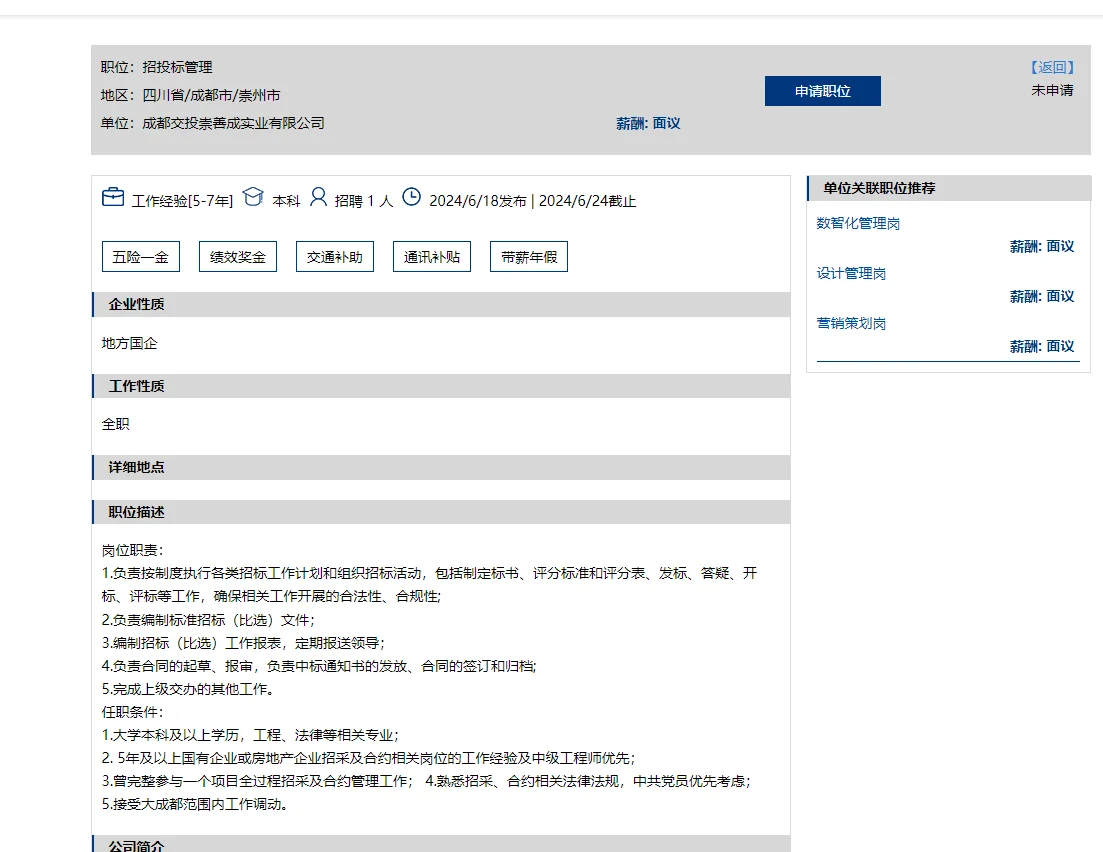Select the 五险一金 benefit tag

(x=140, y=256)
